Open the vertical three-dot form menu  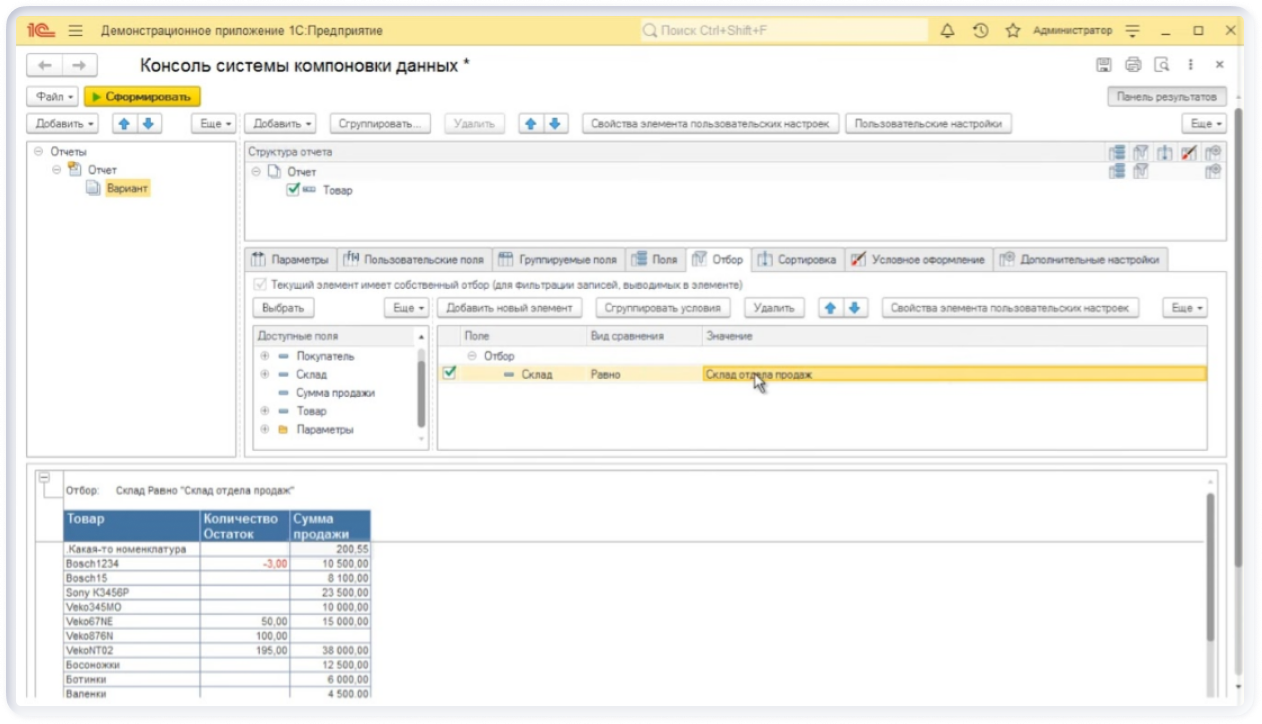pyautogui.click(x=1190, y=65)
